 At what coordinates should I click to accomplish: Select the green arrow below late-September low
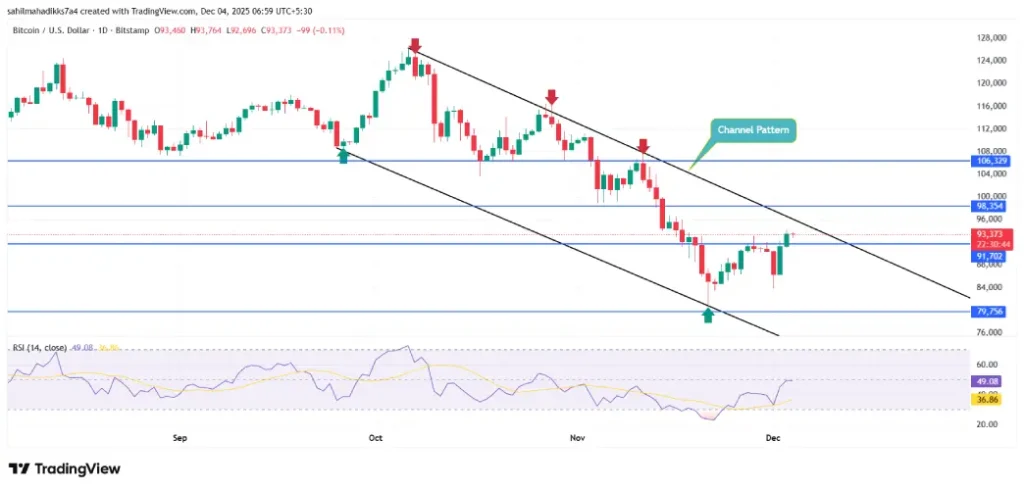343,154
